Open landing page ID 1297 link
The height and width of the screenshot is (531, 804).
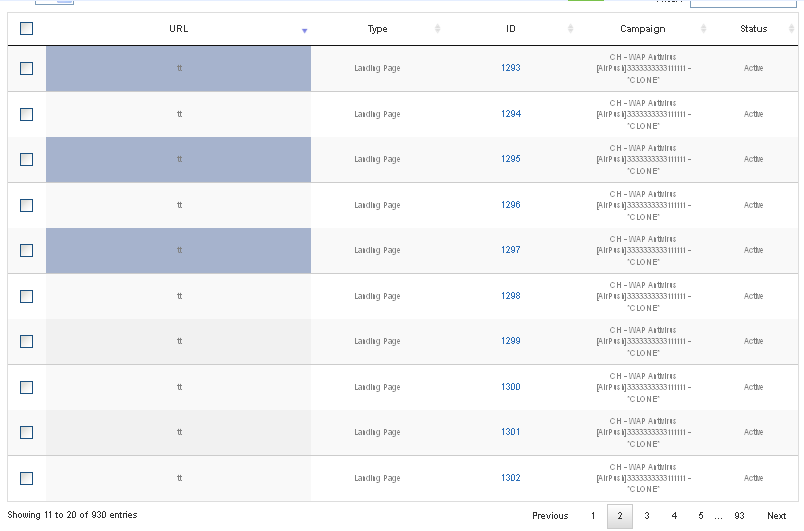(511, 250)
